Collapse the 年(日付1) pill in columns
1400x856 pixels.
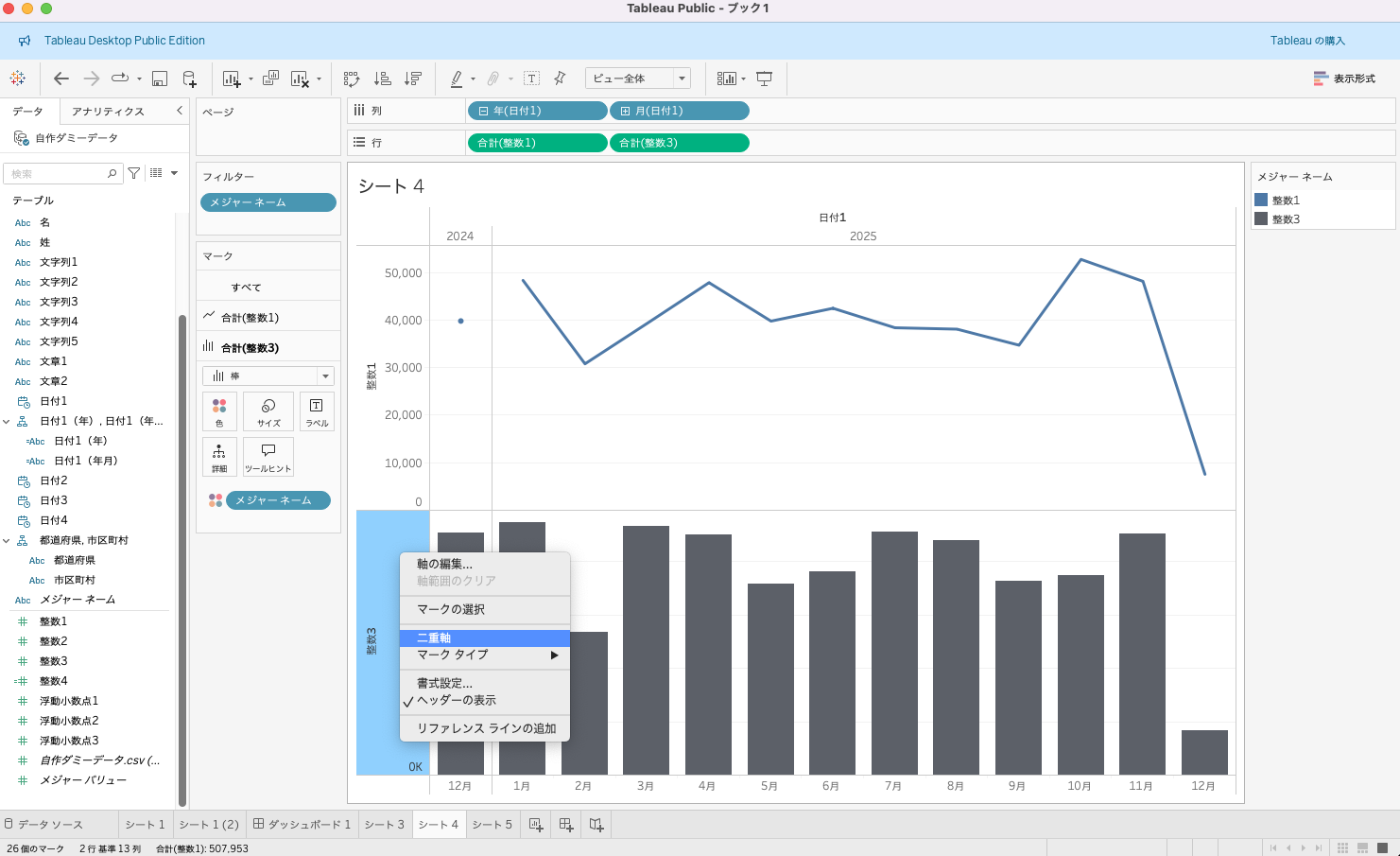click(484, 112)
